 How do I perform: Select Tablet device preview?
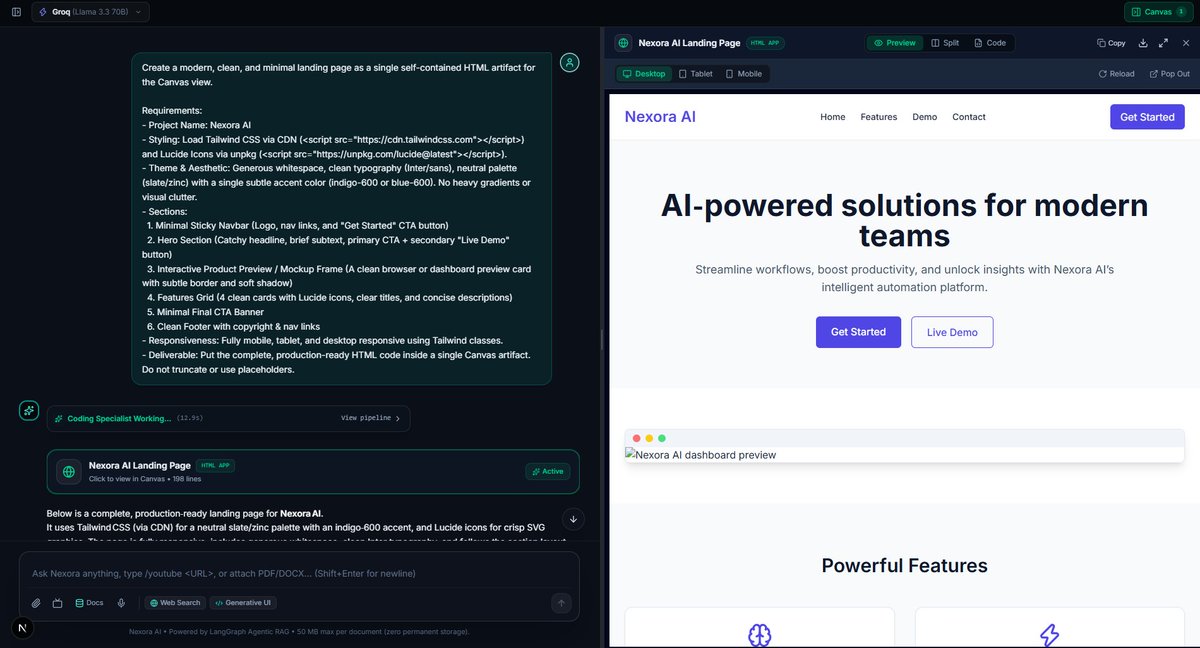696,74
